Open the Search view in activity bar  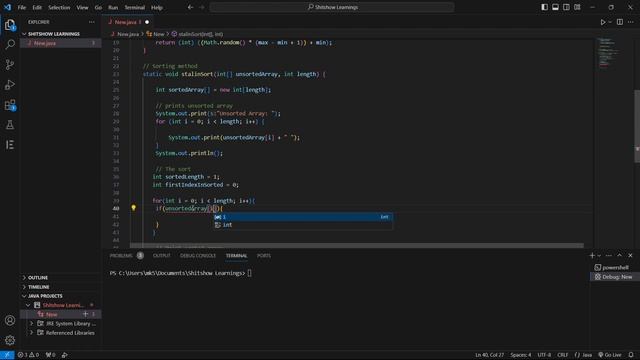pyautogui.click(x=10, y=44)
